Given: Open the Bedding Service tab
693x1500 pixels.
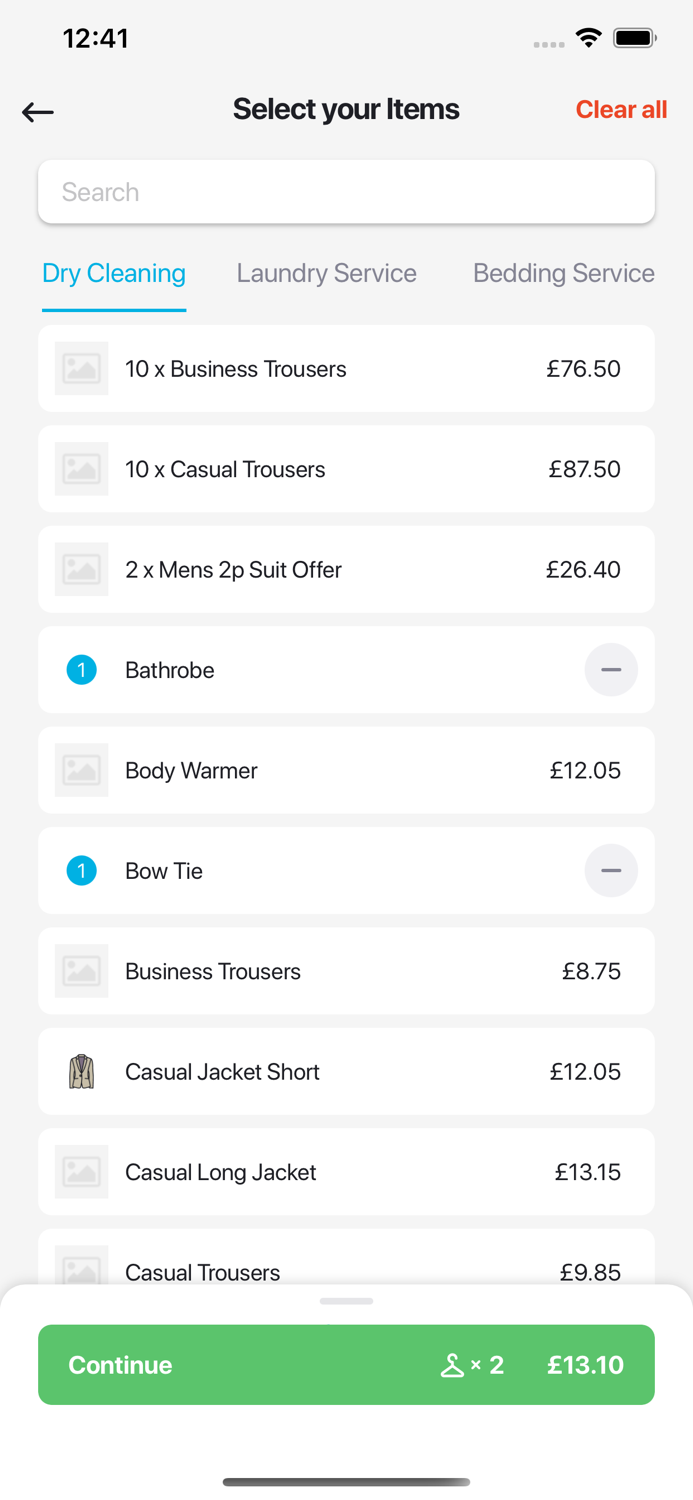Looking at the screenshot, I should [x=563, y=273].
